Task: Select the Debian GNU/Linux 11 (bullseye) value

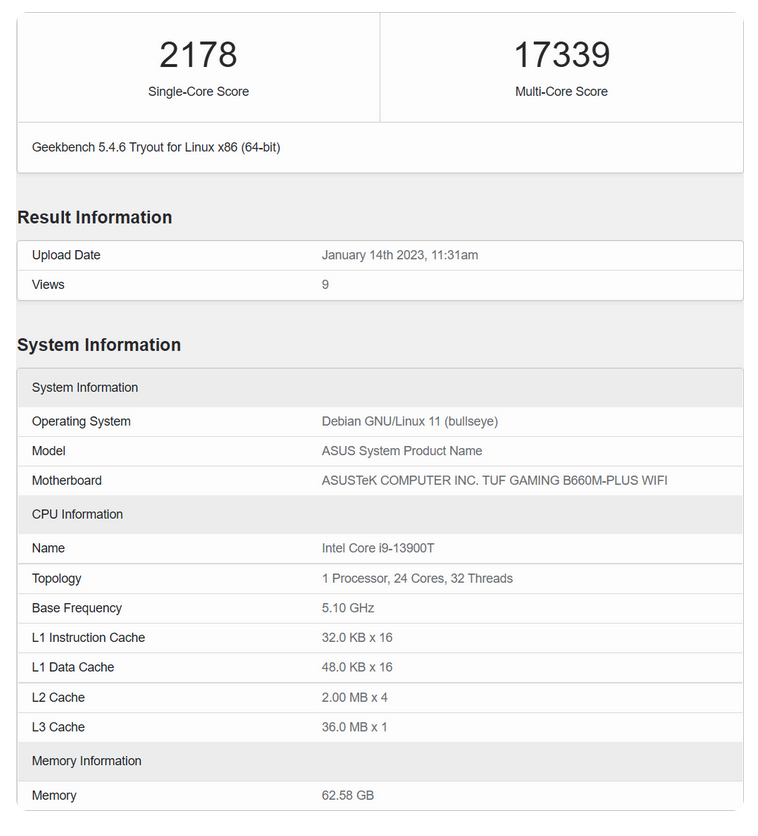Action: 410,422
